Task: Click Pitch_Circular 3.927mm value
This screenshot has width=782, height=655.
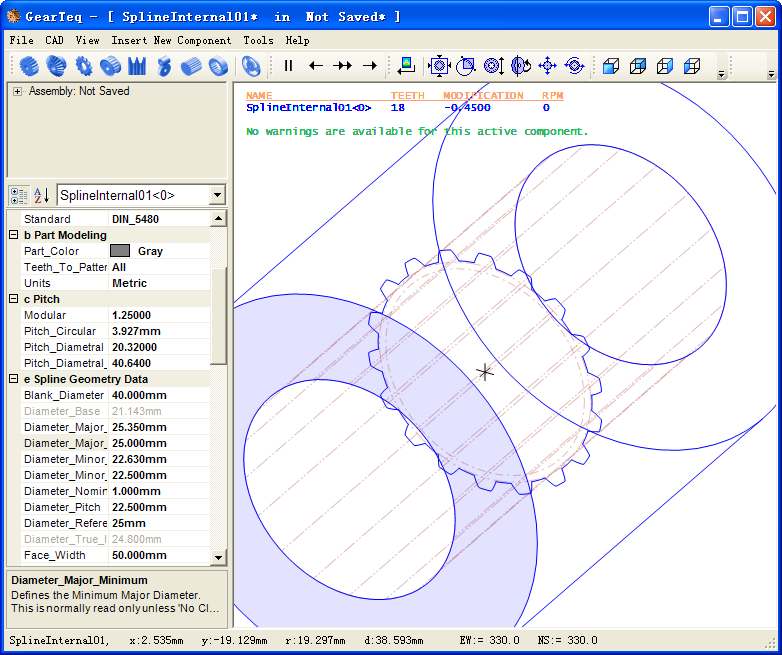Action: click(x=159, y=331)
